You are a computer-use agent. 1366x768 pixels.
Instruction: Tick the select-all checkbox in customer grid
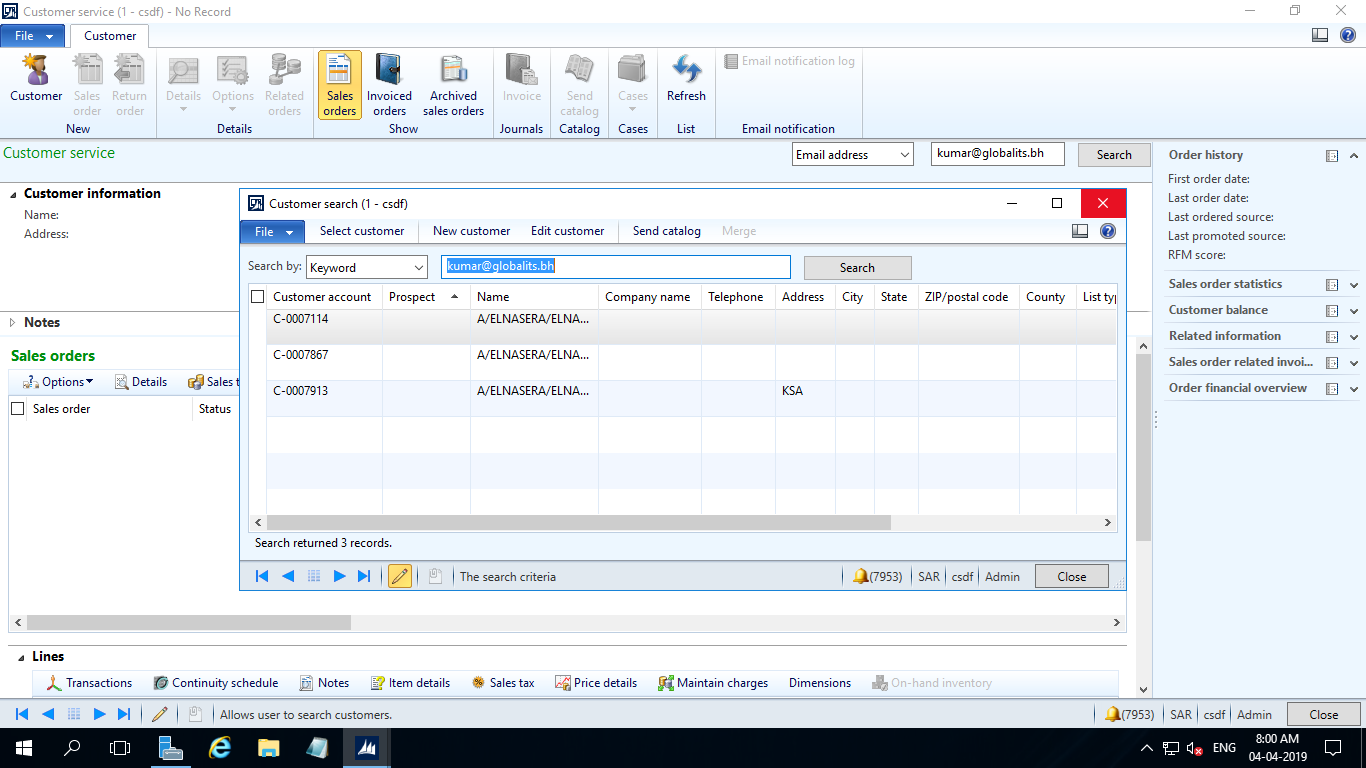(258, 297)
